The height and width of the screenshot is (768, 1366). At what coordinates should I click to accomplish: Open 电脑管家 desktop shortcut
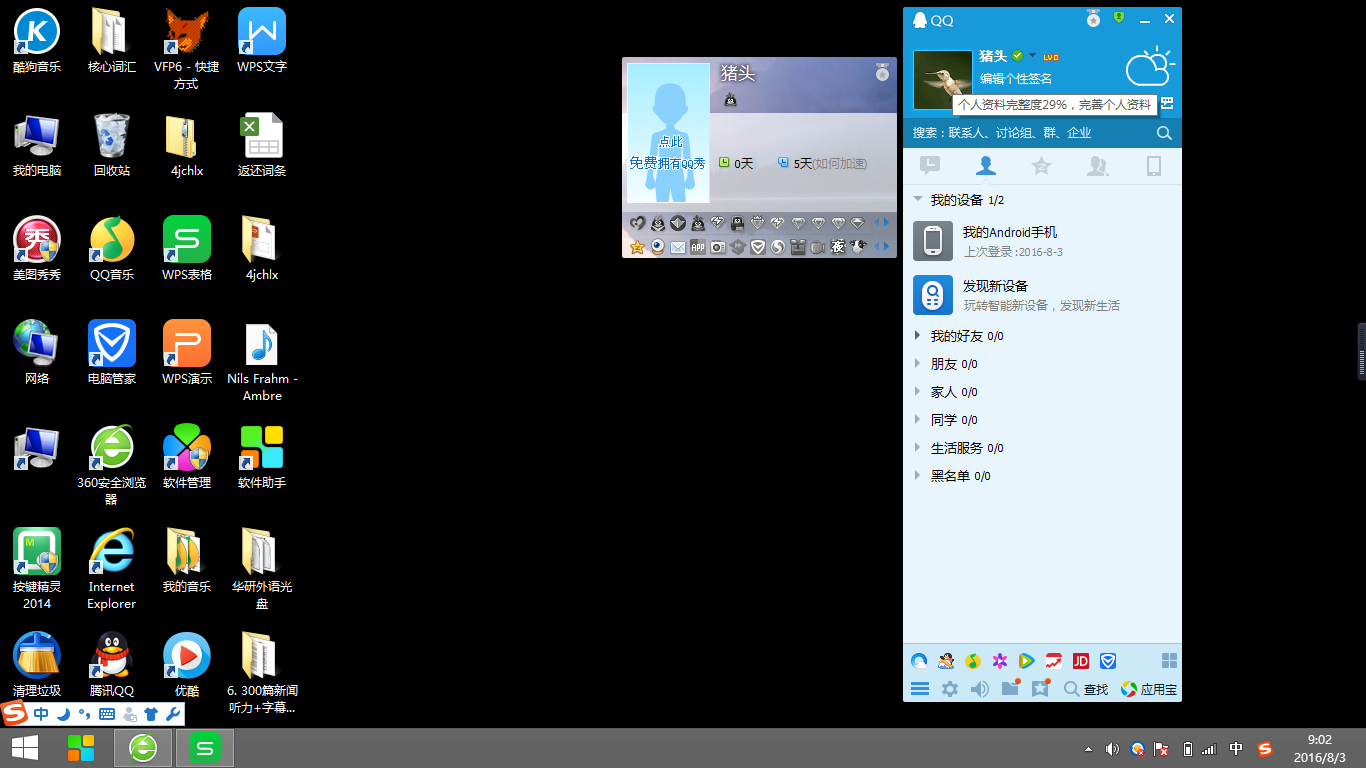[x=112, y=353]
